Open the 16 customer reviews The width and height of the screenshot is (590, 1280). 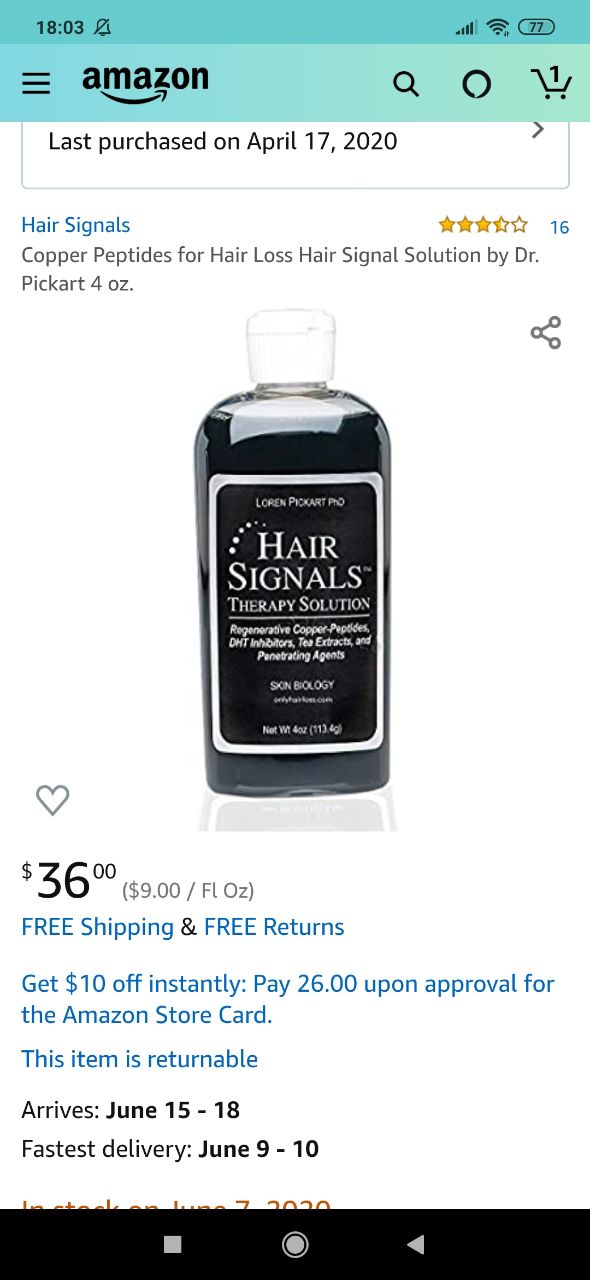pos(559,227)
